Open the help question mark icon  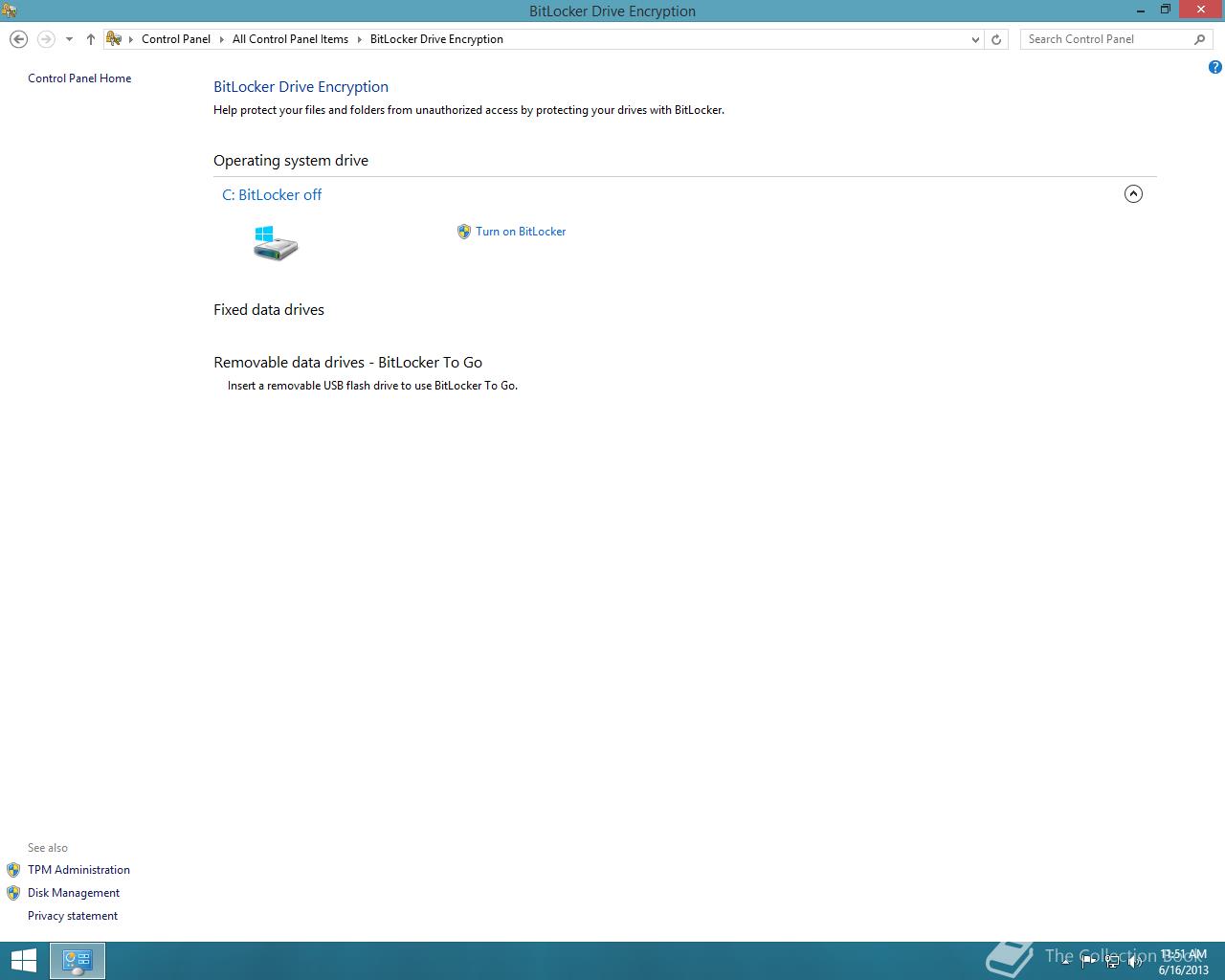tap(1215, 67)
